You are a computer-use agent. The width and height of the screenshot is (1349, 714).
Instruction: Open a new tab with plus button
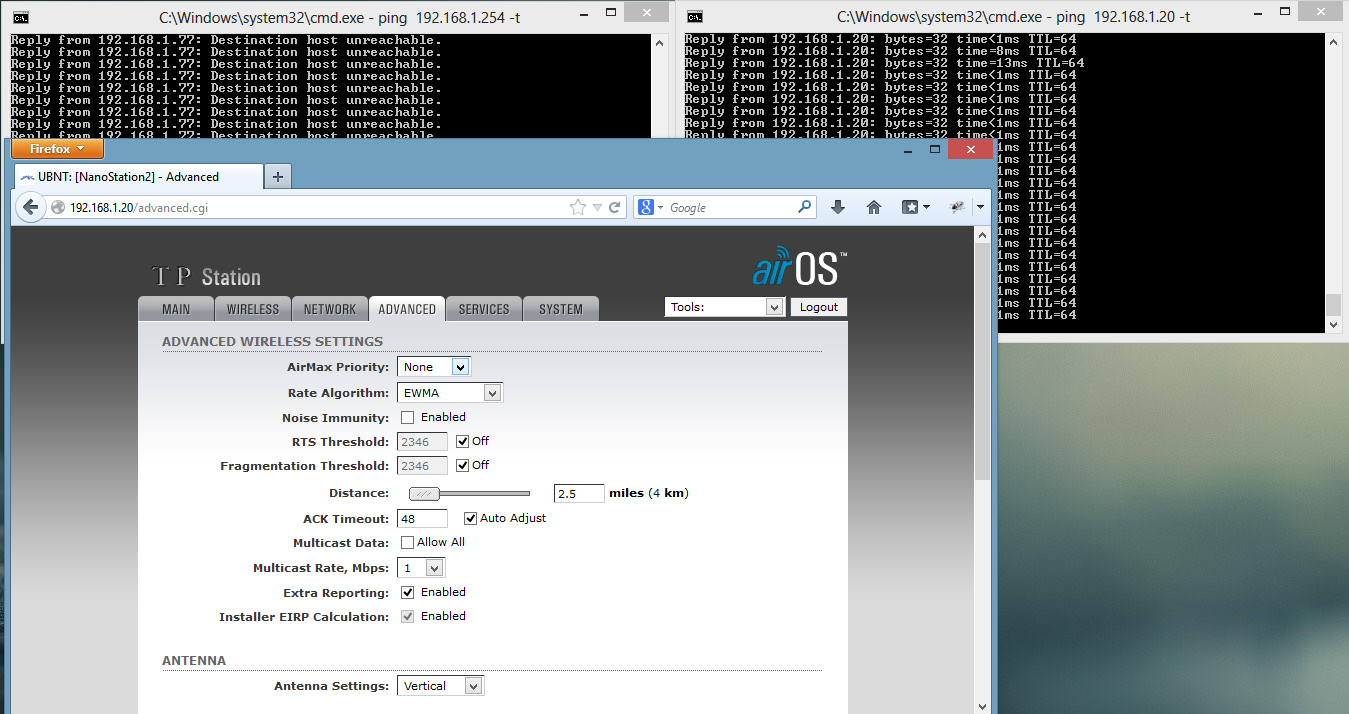coord(278,176)
